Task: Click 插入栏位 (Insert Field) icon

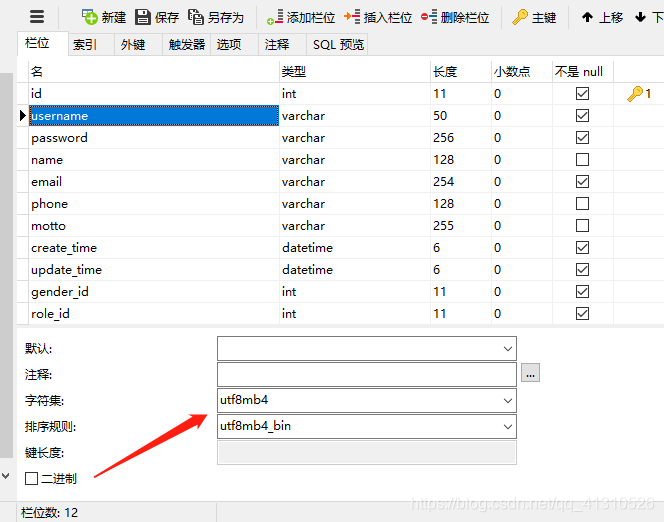Action: [352, 17]
